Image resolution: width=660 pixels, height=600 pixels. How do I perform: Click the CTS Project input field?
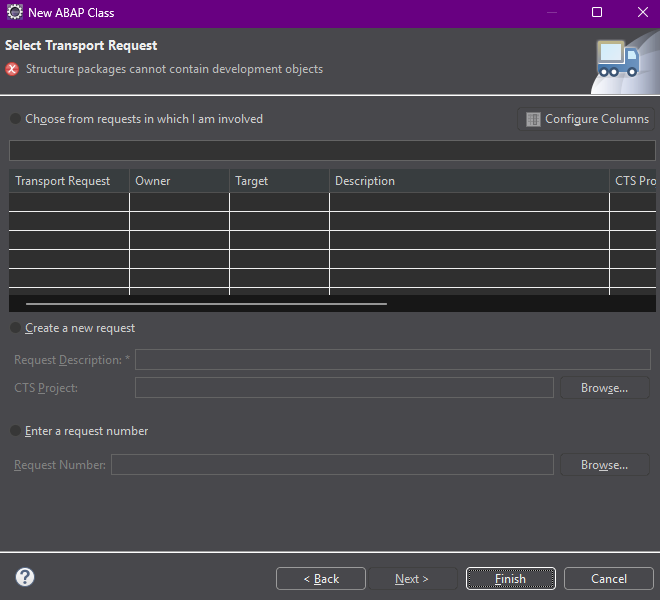click(344, 387)
